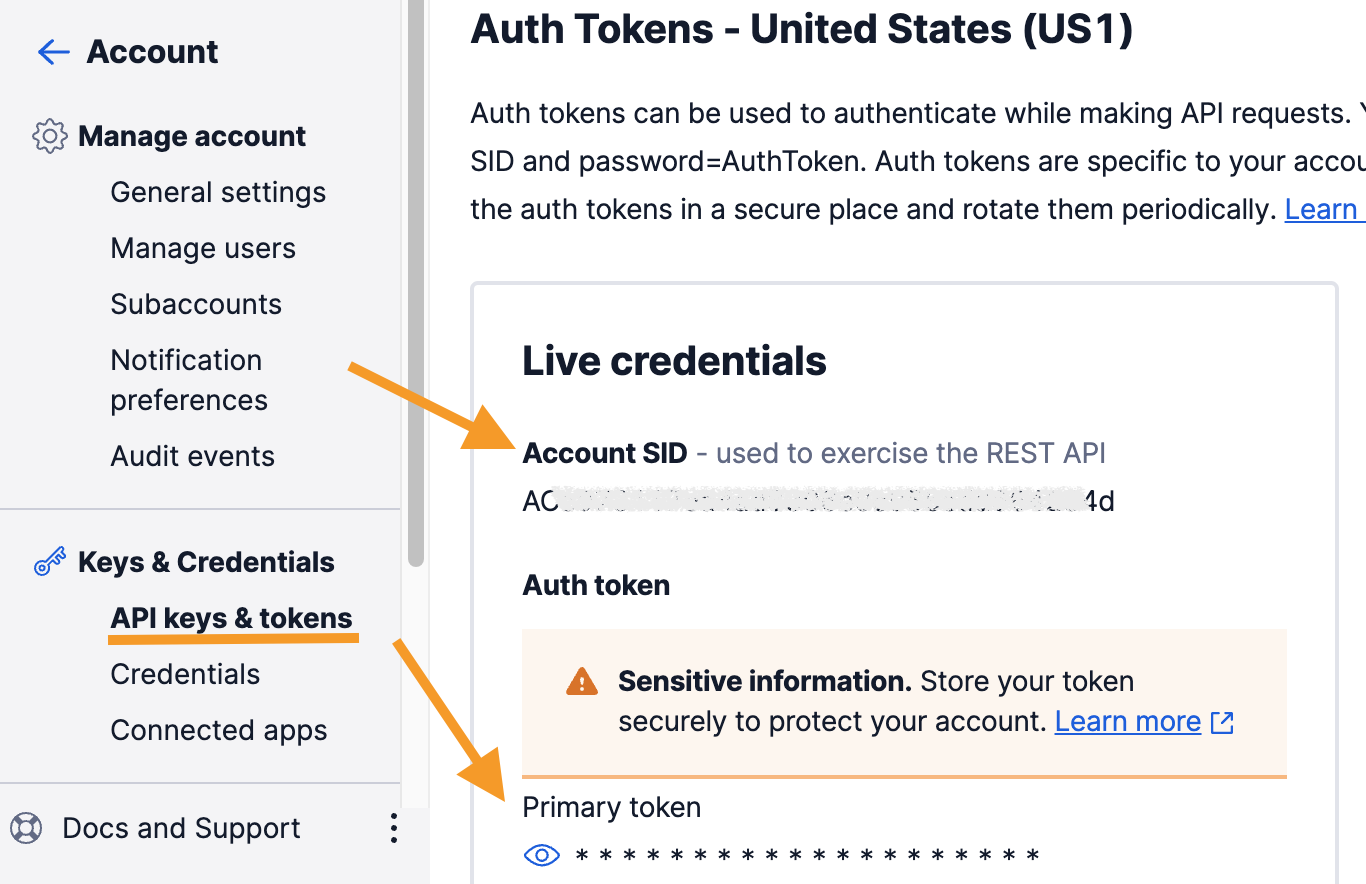The height and width of the screenshot is (884, 1366).
Task: Click the external link icon after Learn more
Action: 1222,722
